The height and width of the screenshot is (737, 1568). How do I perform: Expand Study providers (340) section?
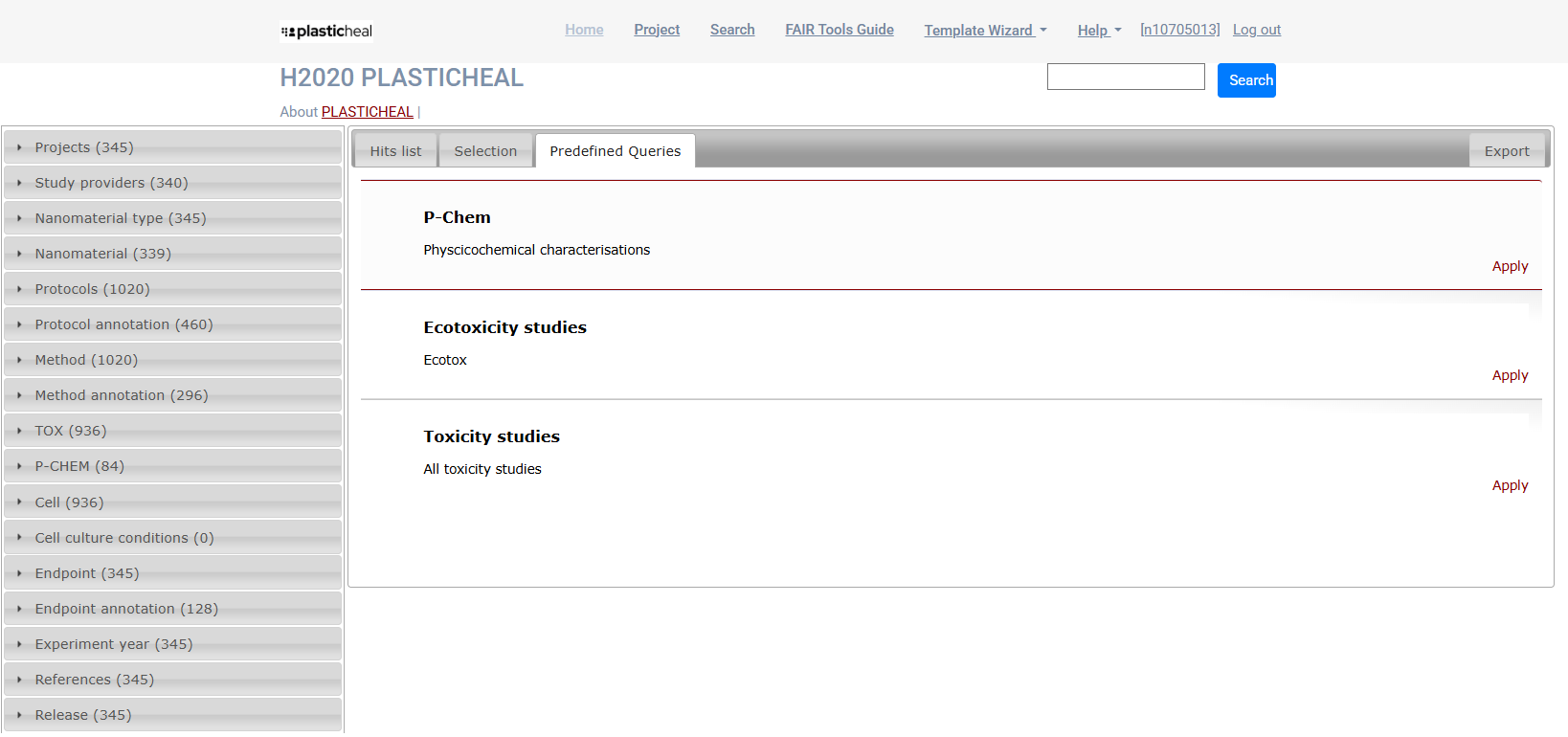(x=172, y=183)
